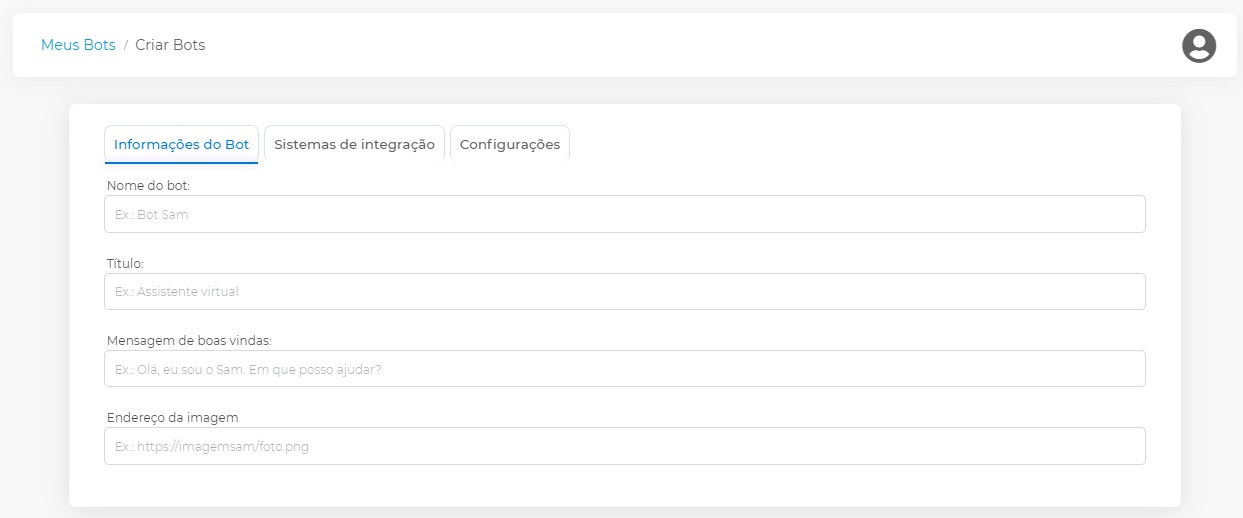1243x518 pixels.
Task: Click the 'Ex.: Bot Sam' placeholder text
Action: click(151, 215)
